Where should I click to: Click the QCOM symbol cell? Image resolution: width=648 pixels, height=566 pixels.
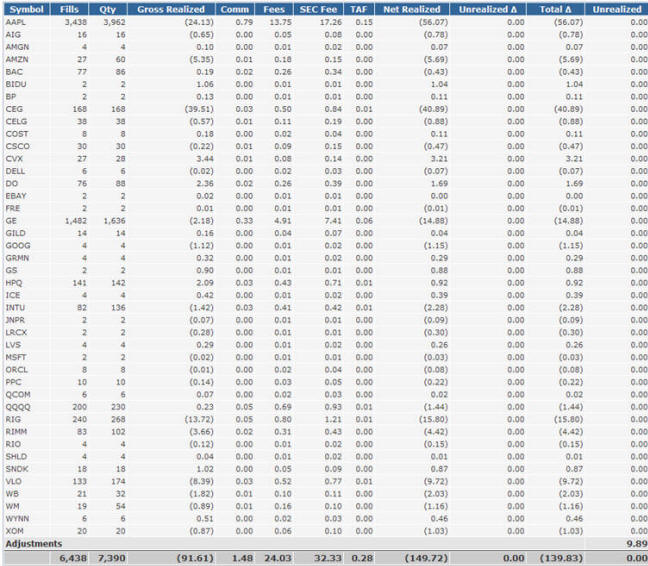click(x=18, y=395)
